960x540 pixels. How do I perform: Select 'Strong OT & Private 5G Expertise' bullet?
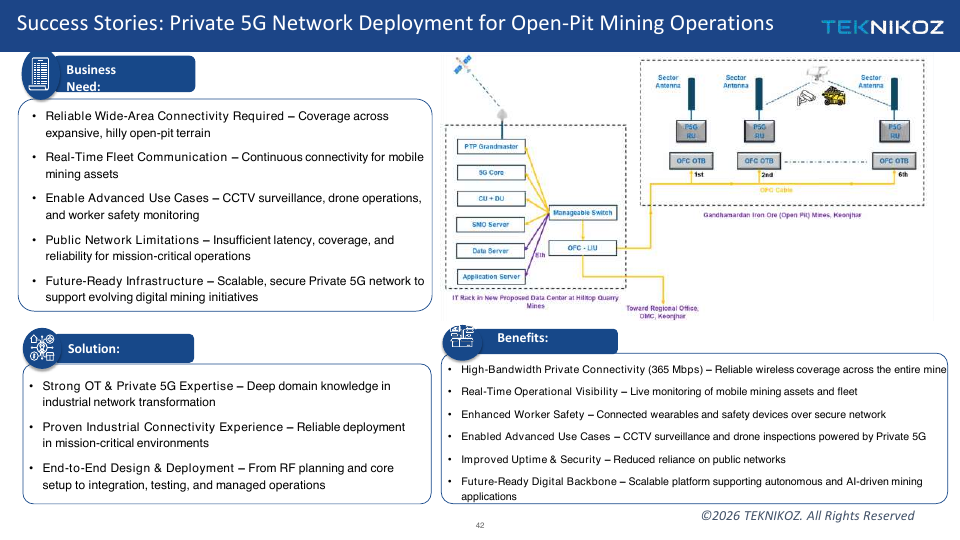coord(209,394)
